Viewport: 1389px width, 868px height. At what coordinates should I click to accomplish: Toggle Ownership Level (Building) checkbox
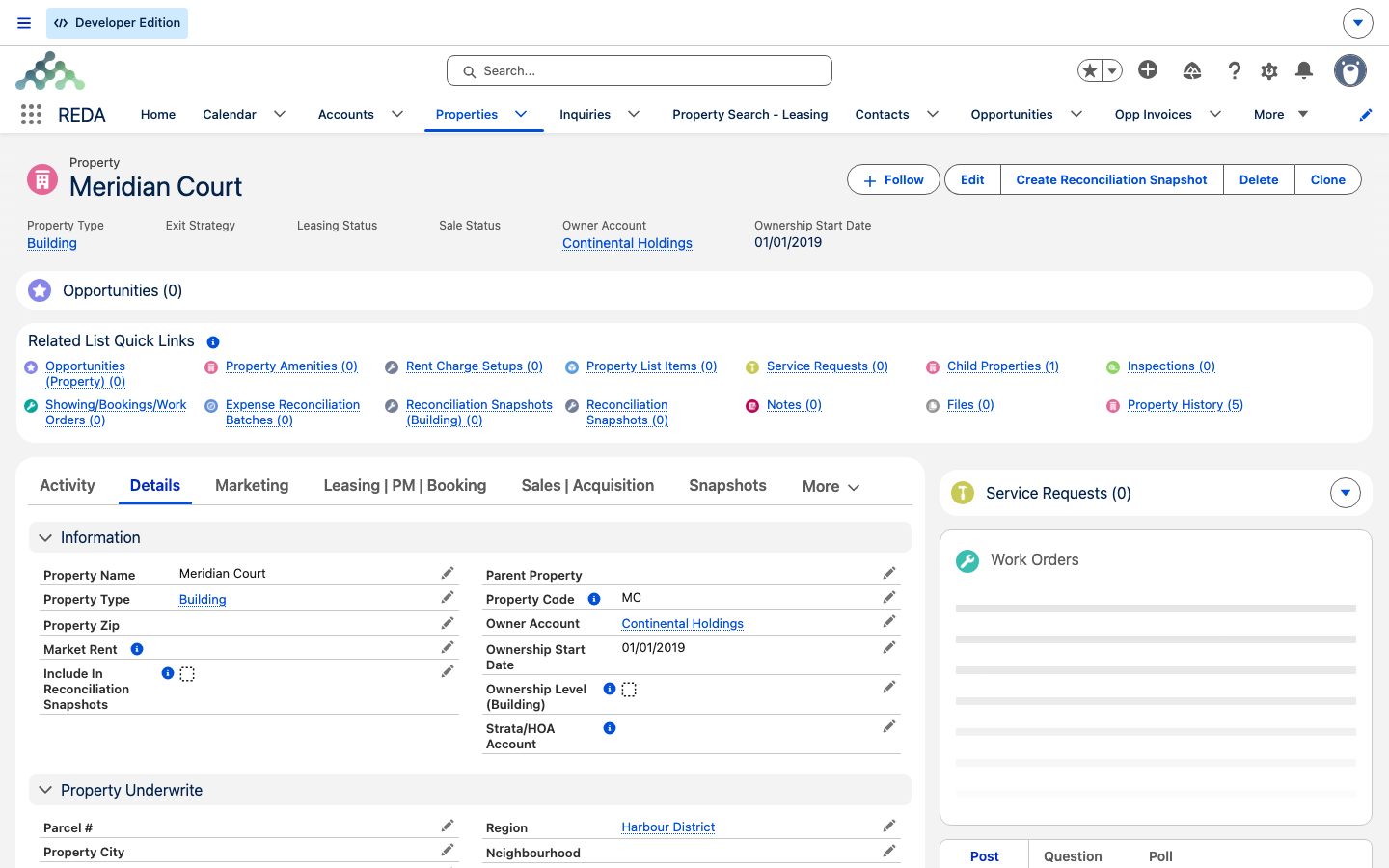629,690
